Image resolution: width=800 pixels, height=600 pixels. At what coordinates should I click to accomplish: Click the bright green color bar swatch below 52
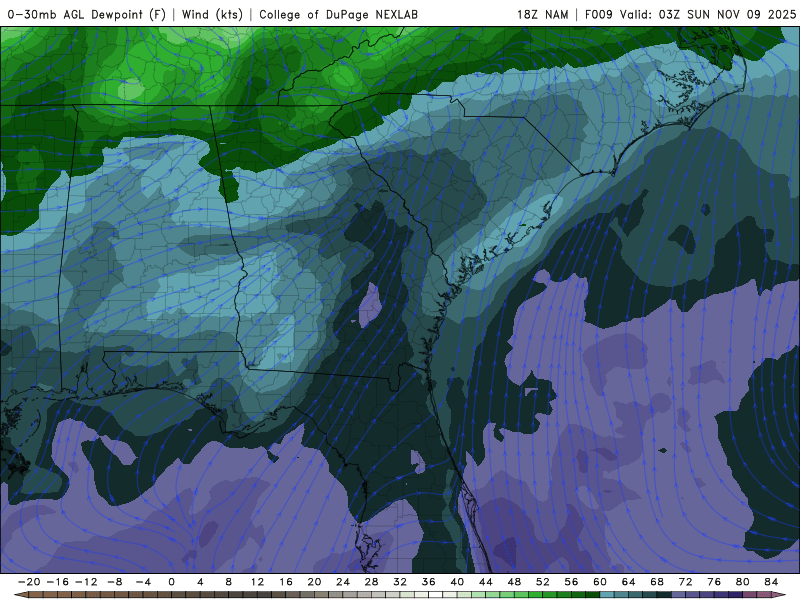click(549, 595)
